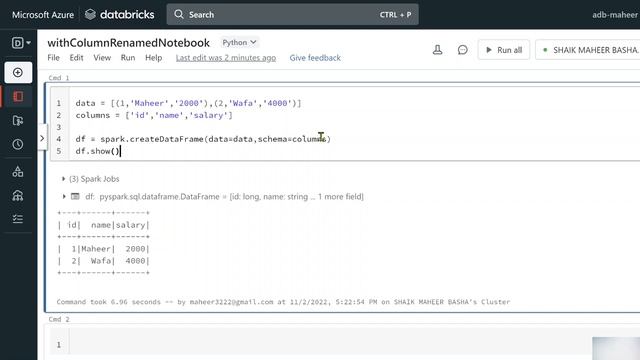Click code line 2 starting with columns =

pos(154,116)
